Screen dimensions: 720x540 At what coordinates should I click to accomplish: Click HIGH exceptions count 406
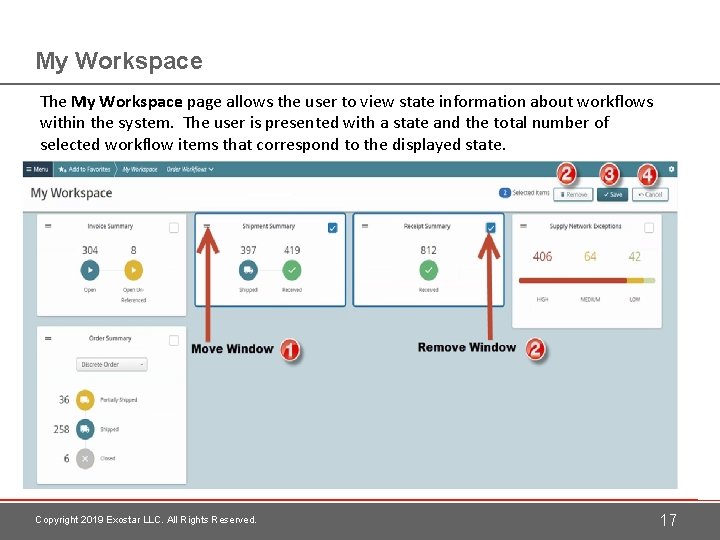(x=542, y=256)
